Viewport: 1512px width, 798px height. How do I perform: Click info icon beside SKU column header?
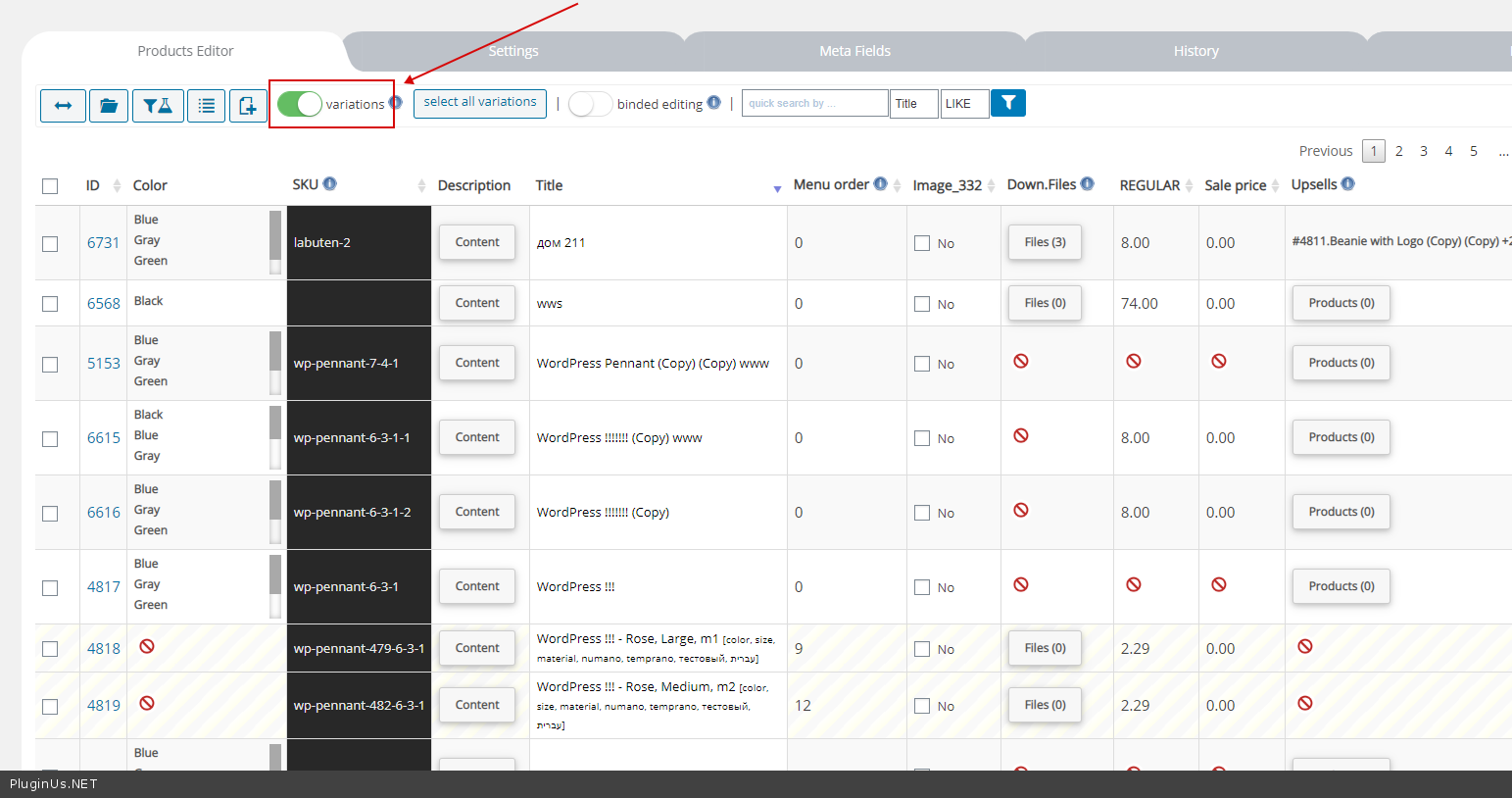pos(330,184)
